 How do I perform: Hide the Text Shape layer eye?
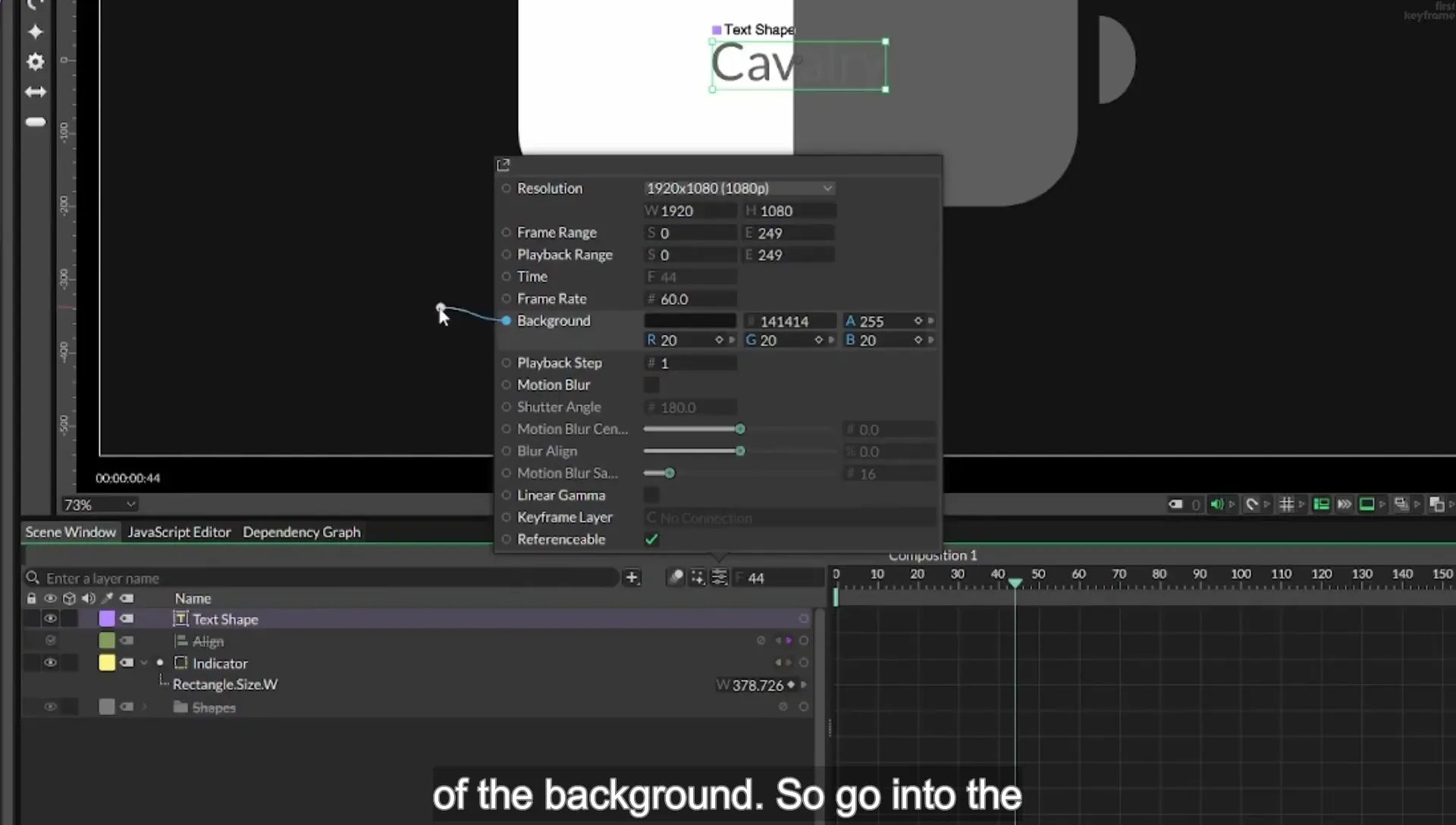50,619
